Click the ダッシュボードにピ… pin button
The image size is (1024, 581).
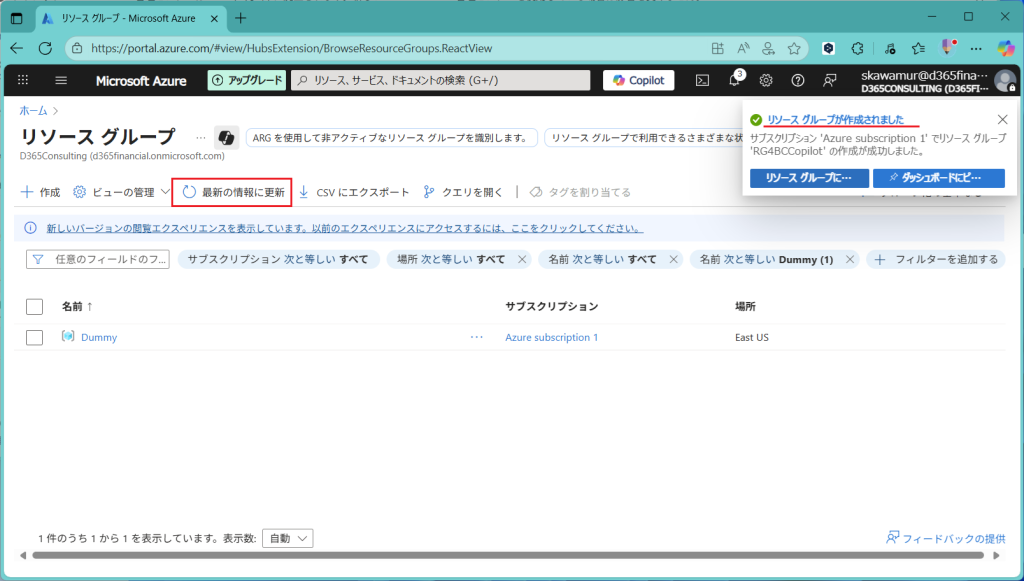point(938,178)
